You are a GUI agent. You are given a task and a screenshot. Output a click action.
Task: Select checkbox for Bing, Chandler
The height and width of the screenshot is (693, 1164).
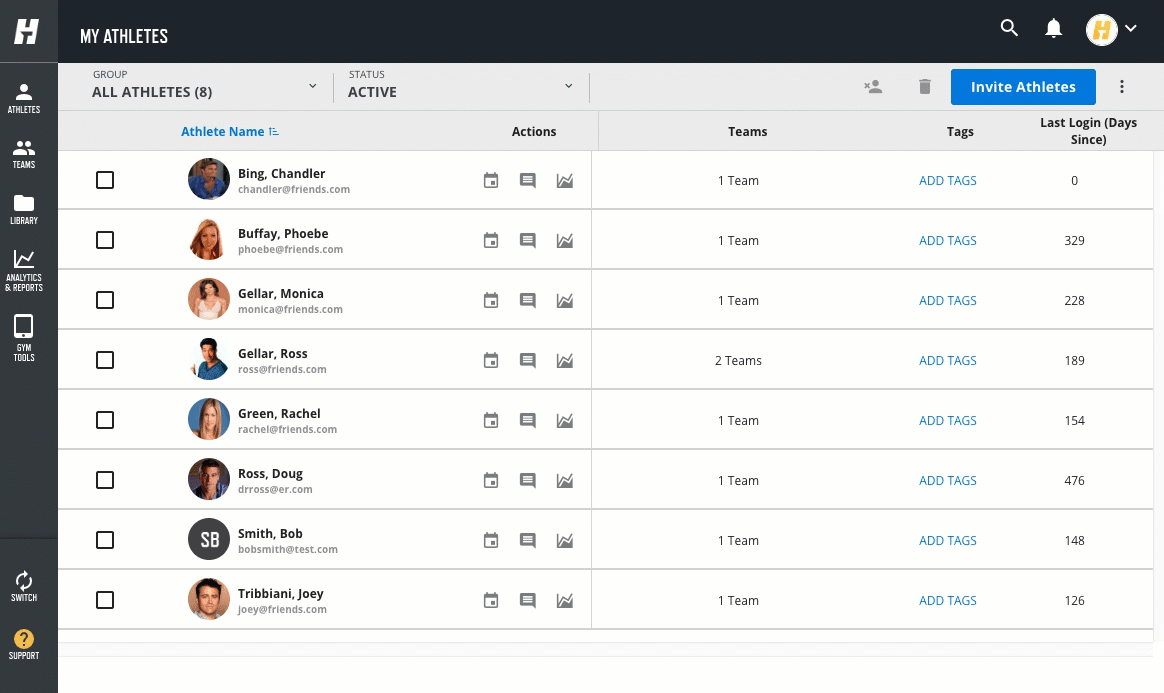point(105,180)
